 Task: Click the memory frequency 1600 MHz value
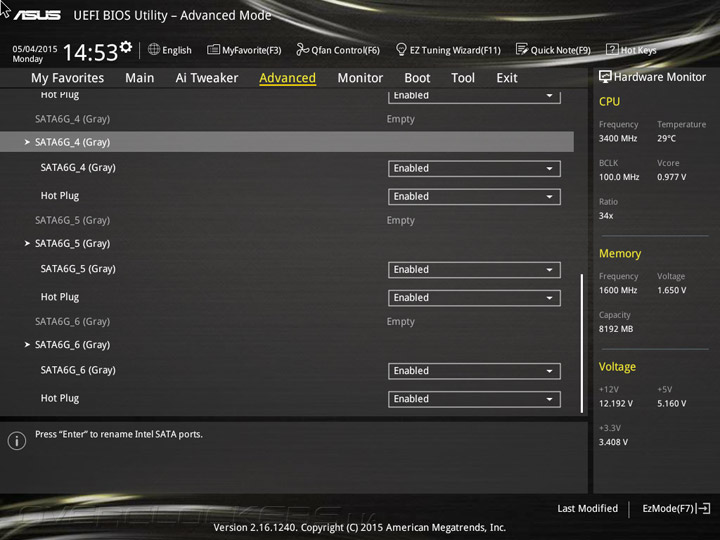point(618,290)
